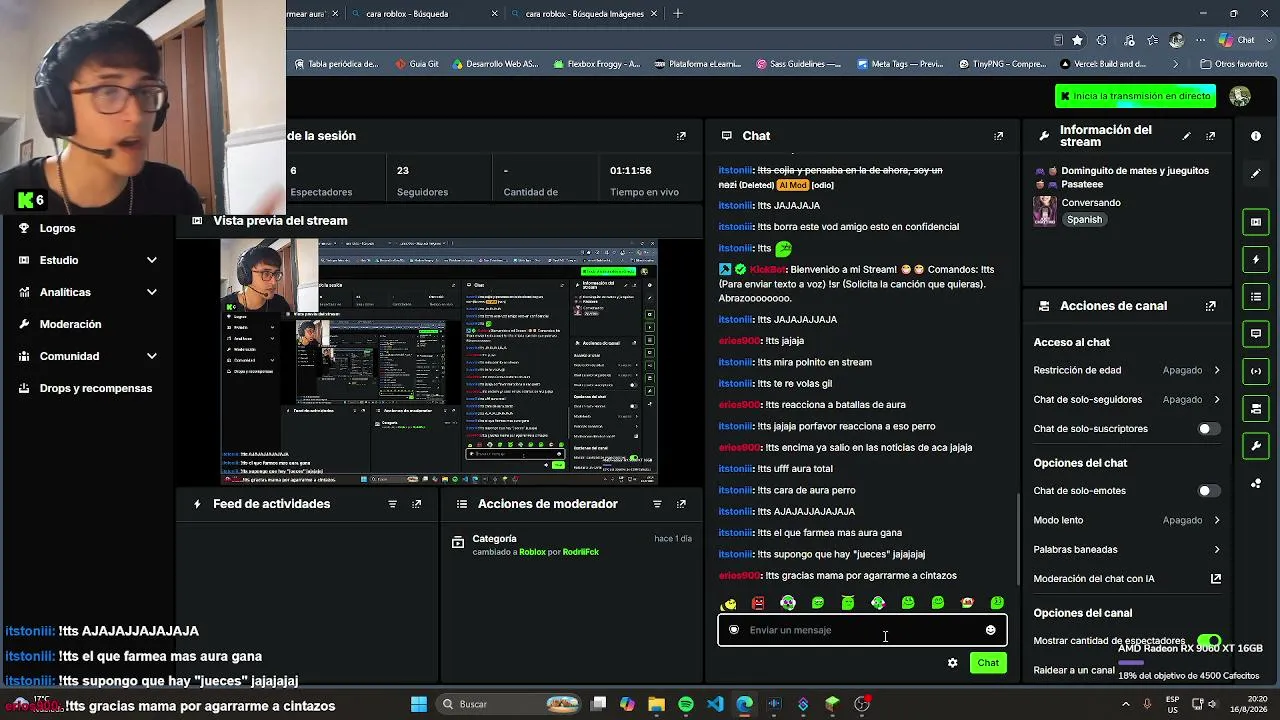Image resolution: width=1280 pixels, height=720 pixels.
Task: Click the 'Raidear a un canal' option
Action: [1074, 670]
